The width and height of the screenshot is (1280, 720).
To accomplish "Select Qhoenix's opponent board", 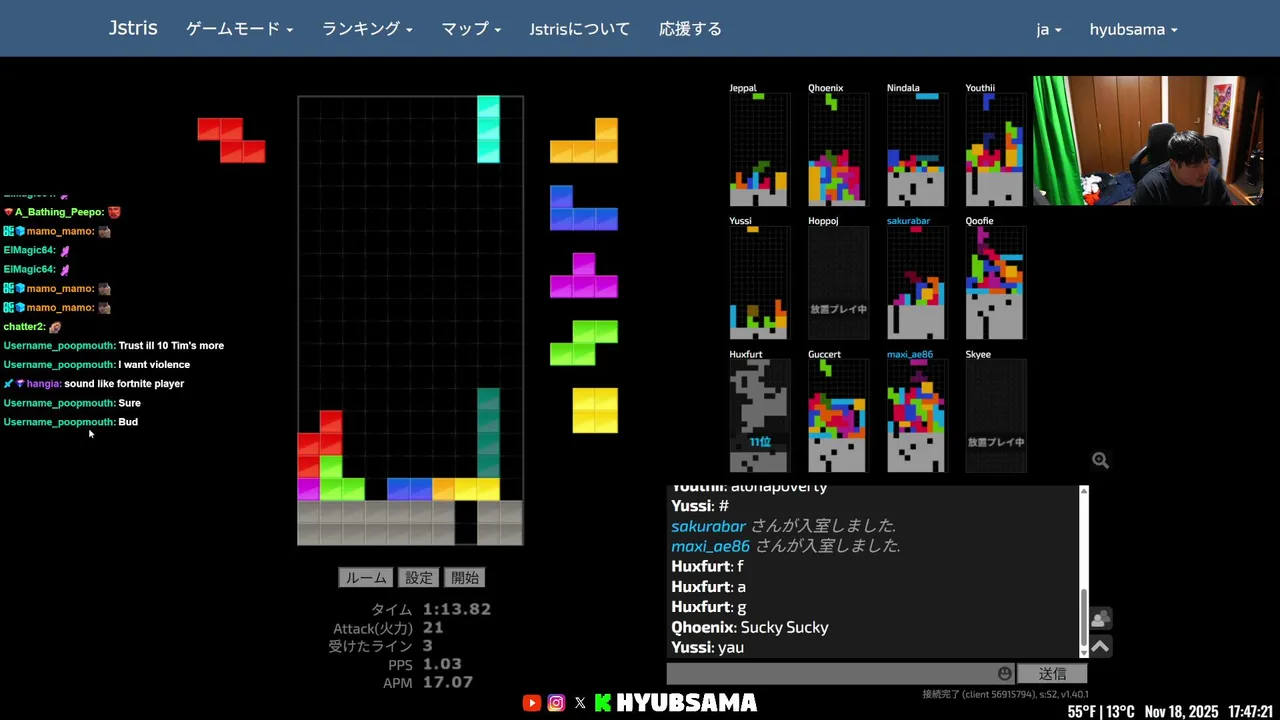I will coord(838,149).
